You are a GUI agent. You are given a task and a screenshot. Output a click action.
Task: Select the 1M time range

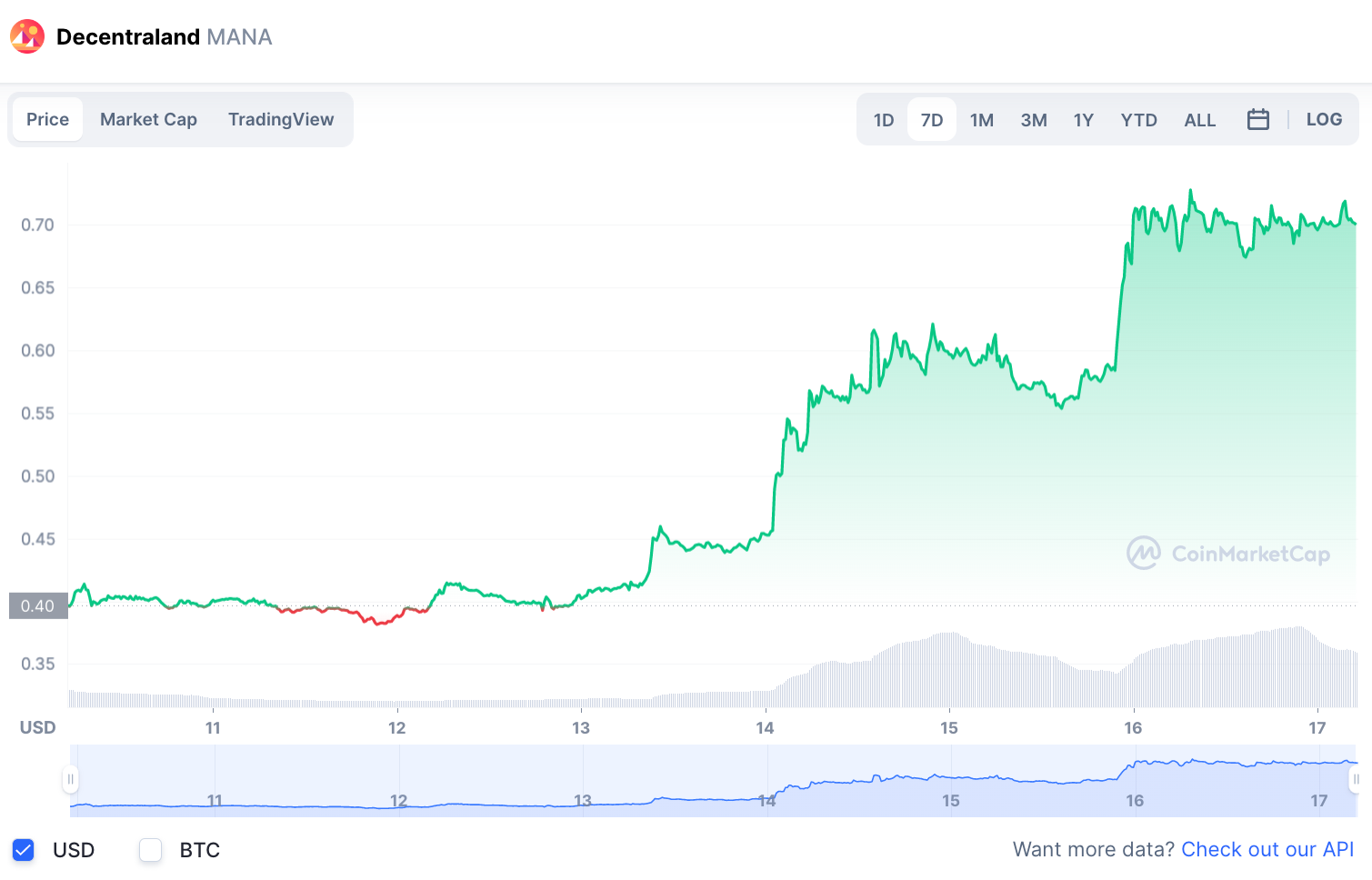(x=981, y=120)
